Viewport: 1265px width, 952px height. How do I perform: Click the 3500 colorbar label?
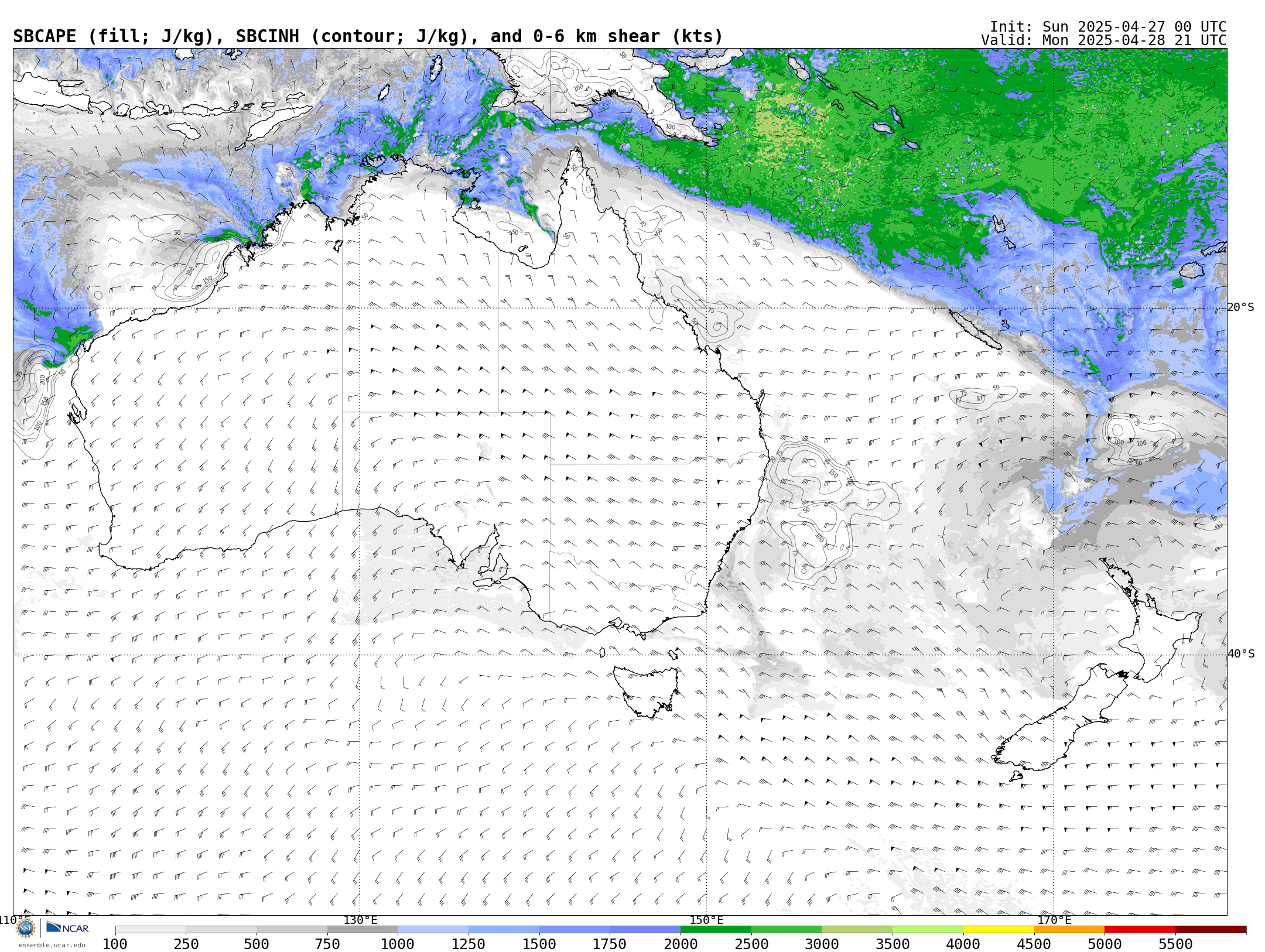click(893, 944)
